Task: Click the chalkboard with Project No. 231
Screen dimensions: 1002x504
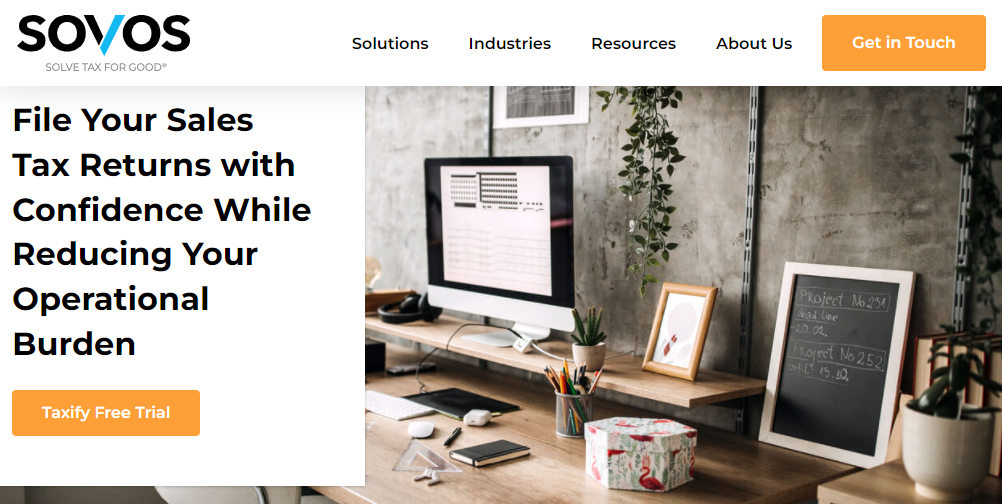Action: tap(836, 364)
